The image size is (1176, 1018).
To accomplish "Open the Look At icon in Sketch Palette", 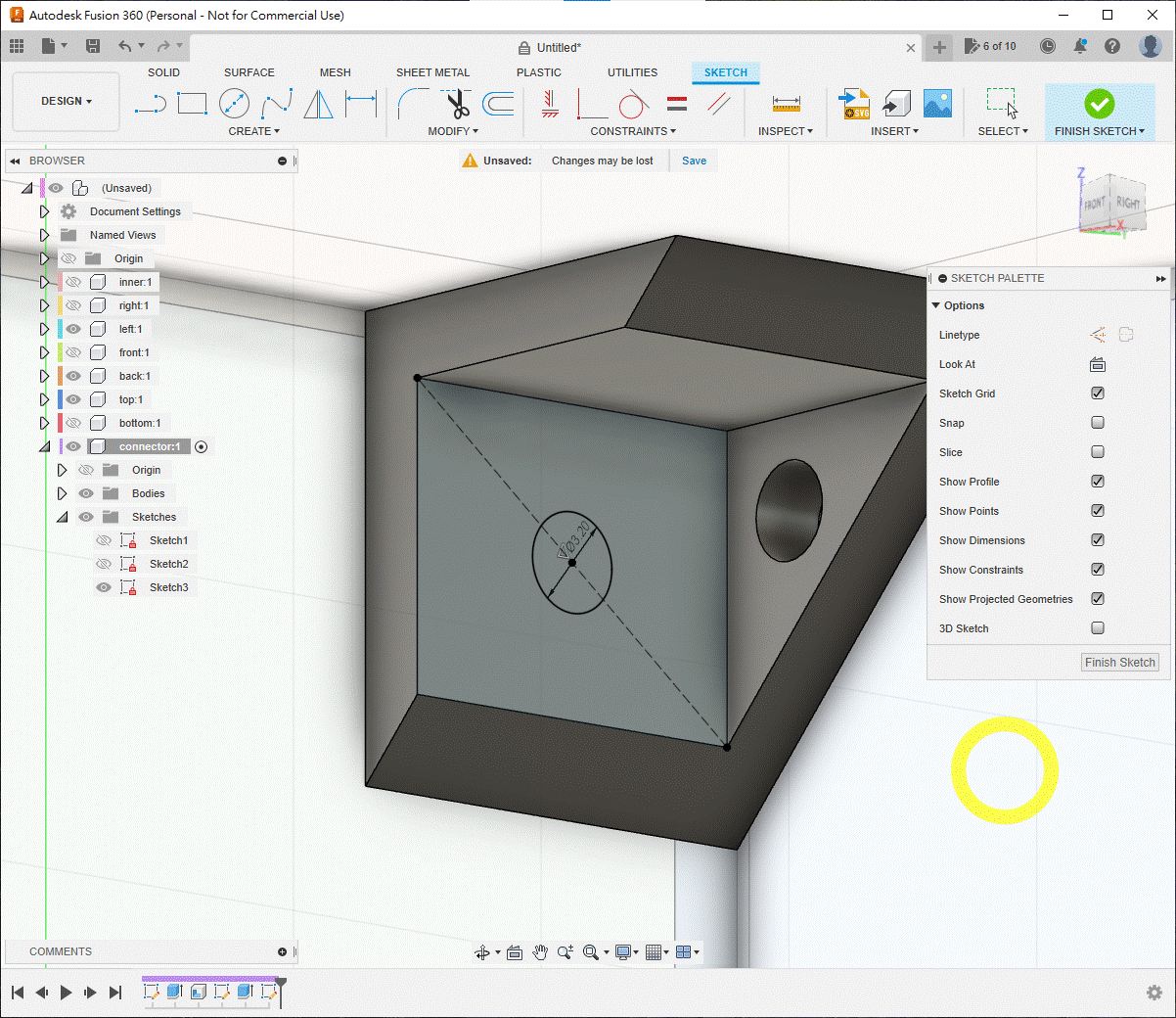I will coord(1098,364).
